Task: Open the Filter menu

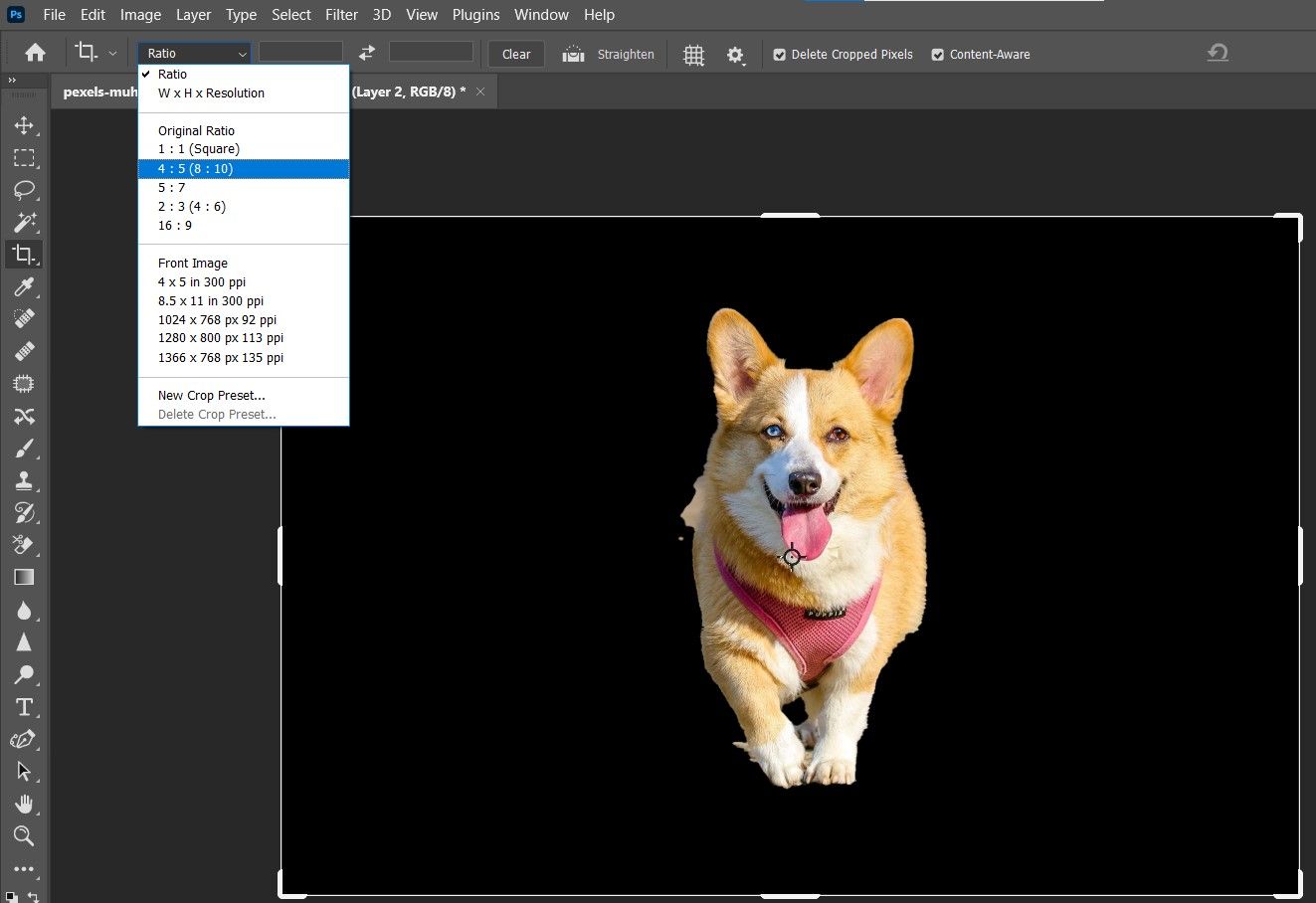Action: pyautogui.click(x=341, y=15)
